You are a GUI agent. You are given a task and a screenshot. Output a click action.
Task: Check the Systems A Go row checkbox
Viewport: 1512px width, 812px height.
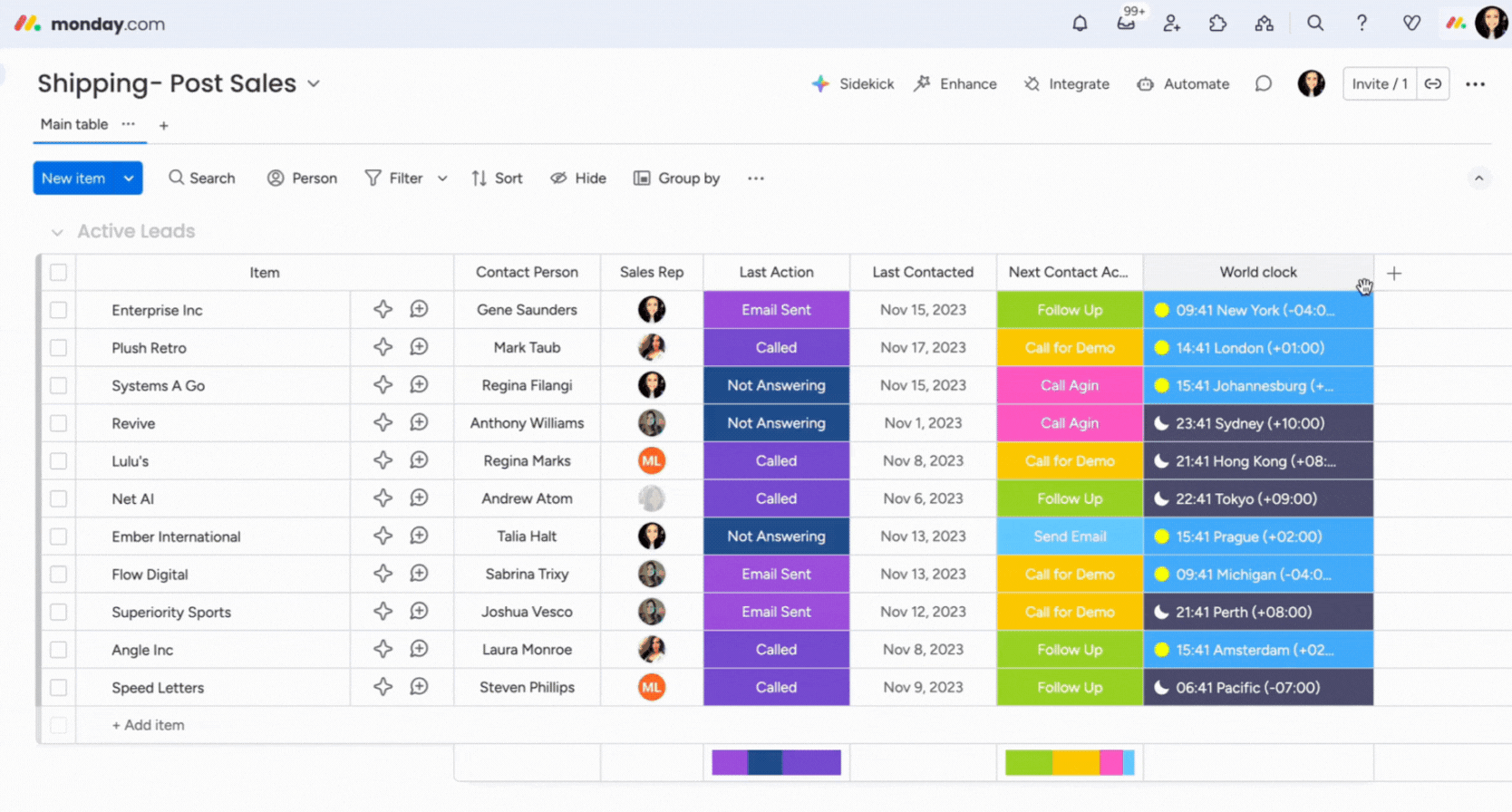tap(59, 385)
